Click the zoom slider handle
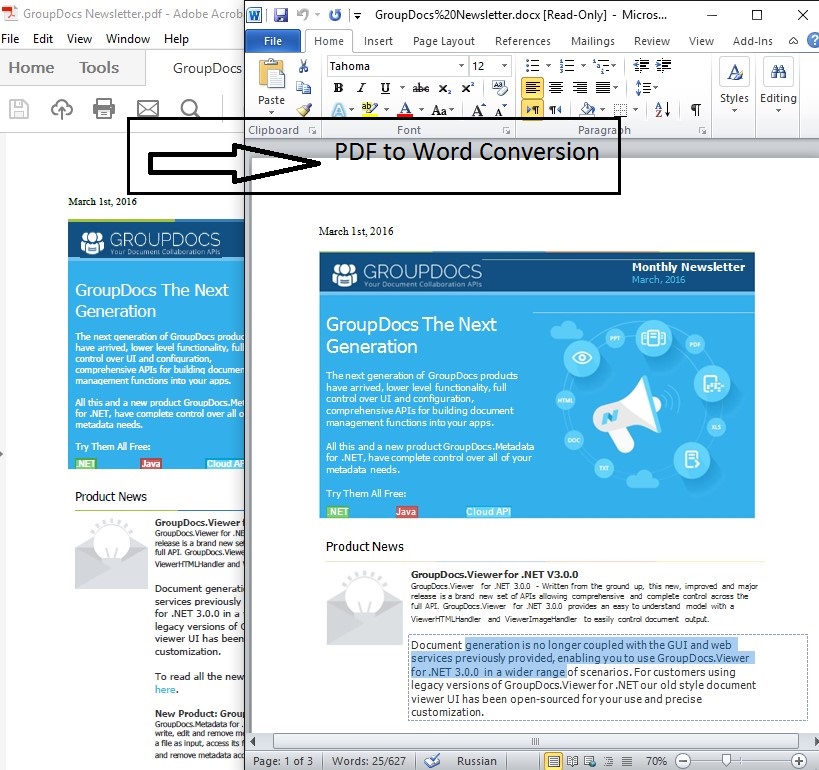The image size is (819, 770). click(x=726, y=760)
